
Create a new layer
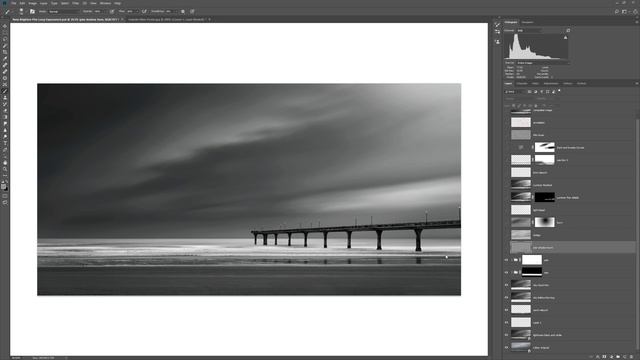coord(624,357)
